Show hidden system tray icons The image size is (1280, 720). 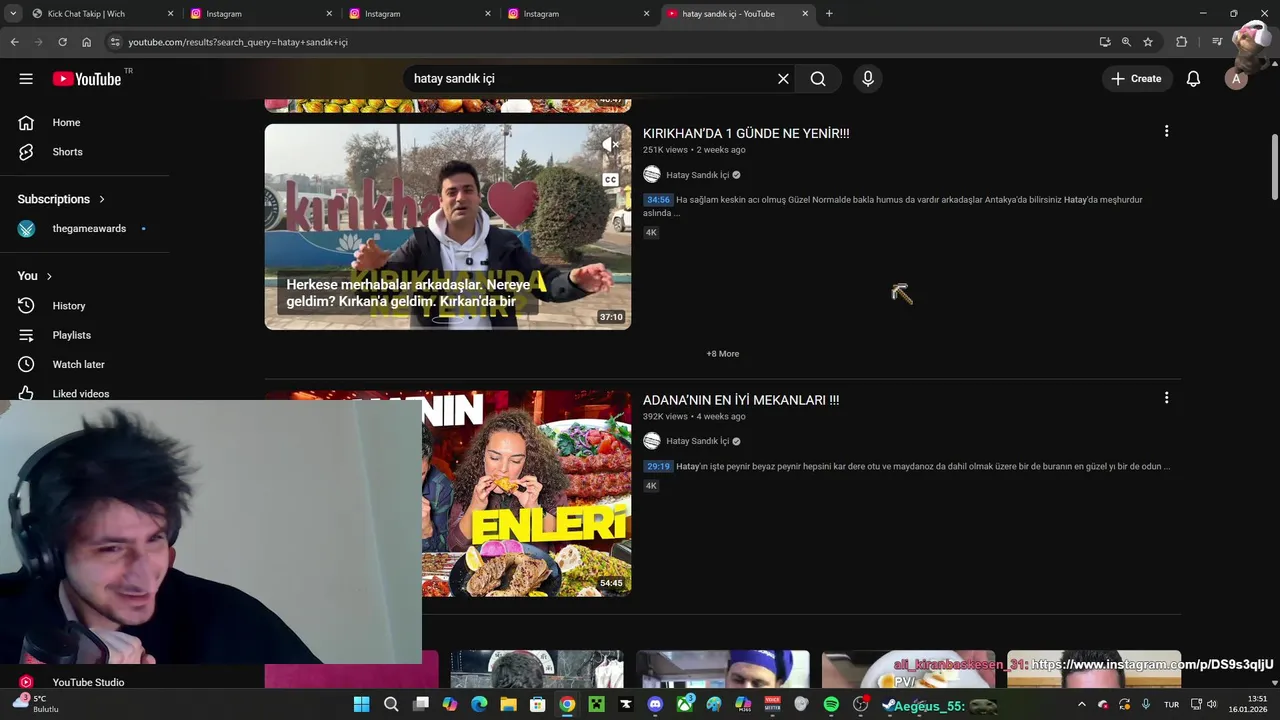click(1081, 704)
